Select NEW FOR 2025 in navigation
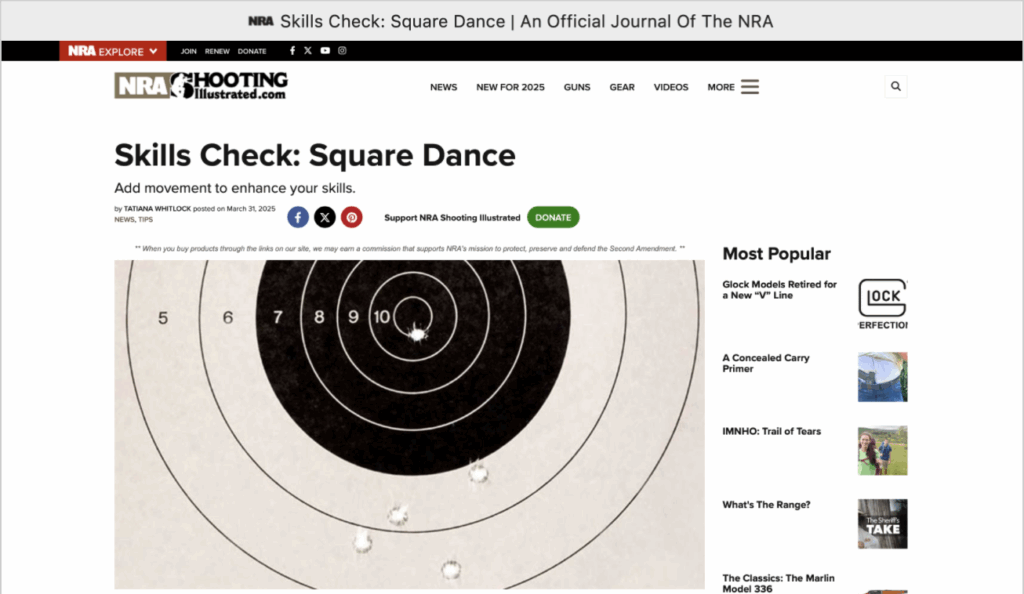The width and height of the screenshot is (1024, 594). (x=510, y=87)
